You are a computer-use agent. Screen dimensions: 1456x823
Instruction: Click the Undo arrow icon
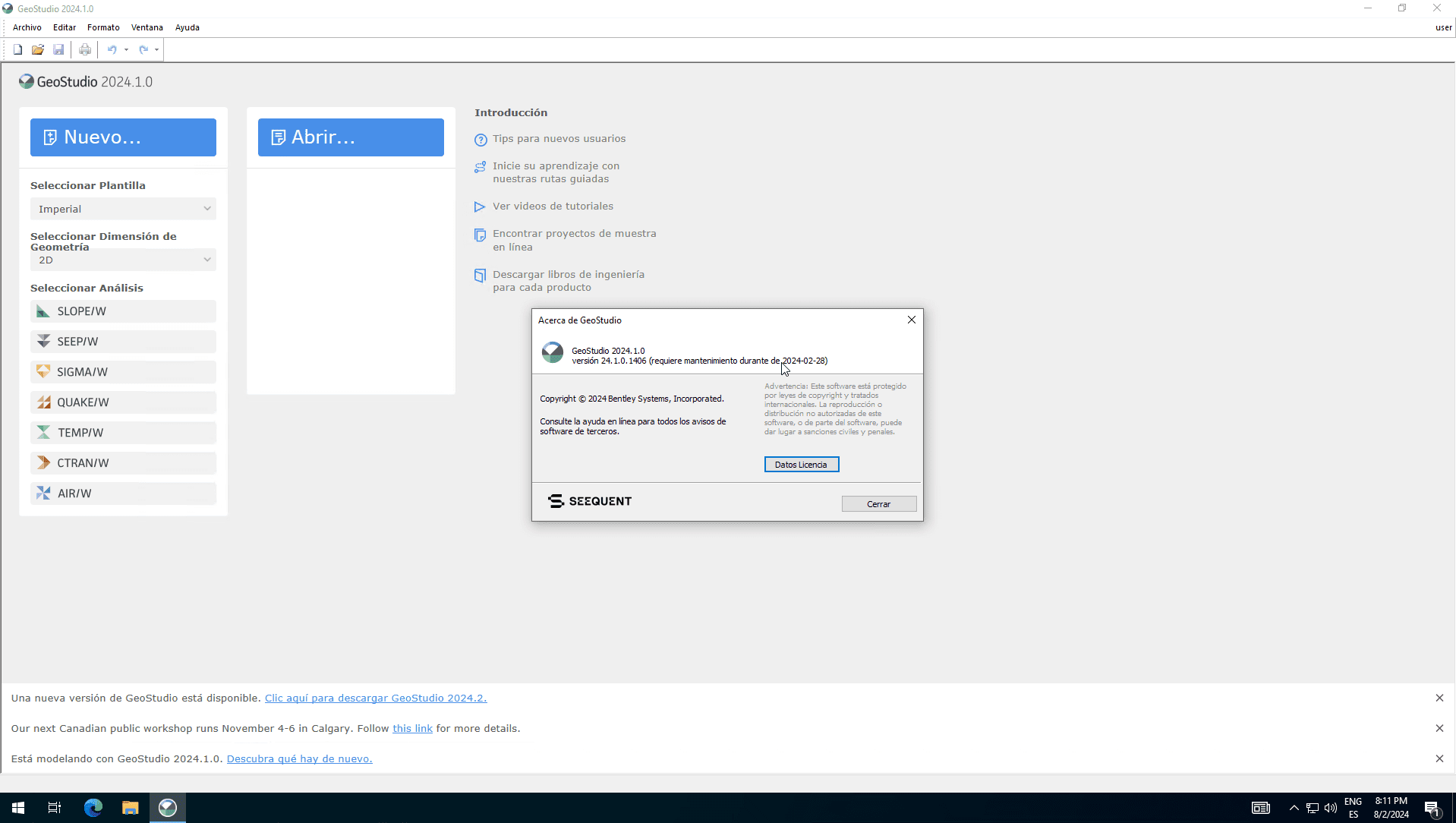[112, 50]
